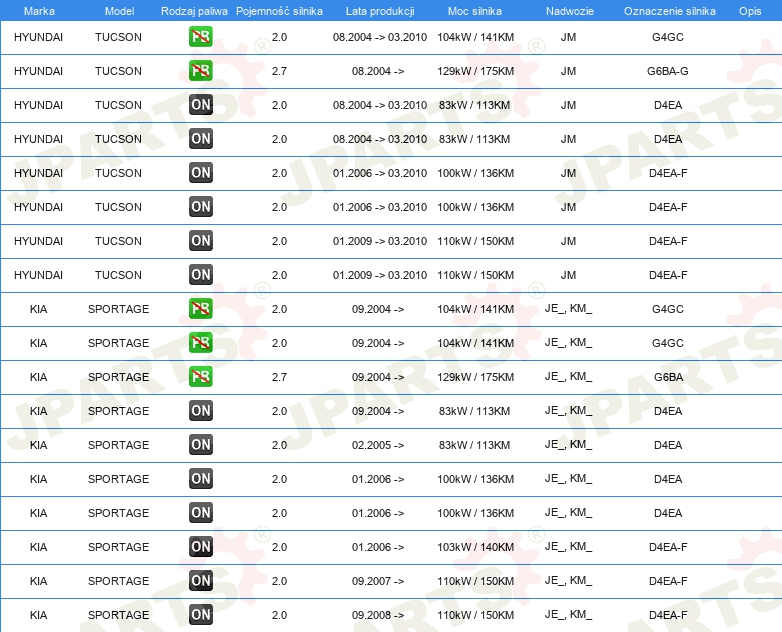Click the petrol fuel icon in the Kia G6BA row
This screenshot has width=782, height=632.
[200, 377]
